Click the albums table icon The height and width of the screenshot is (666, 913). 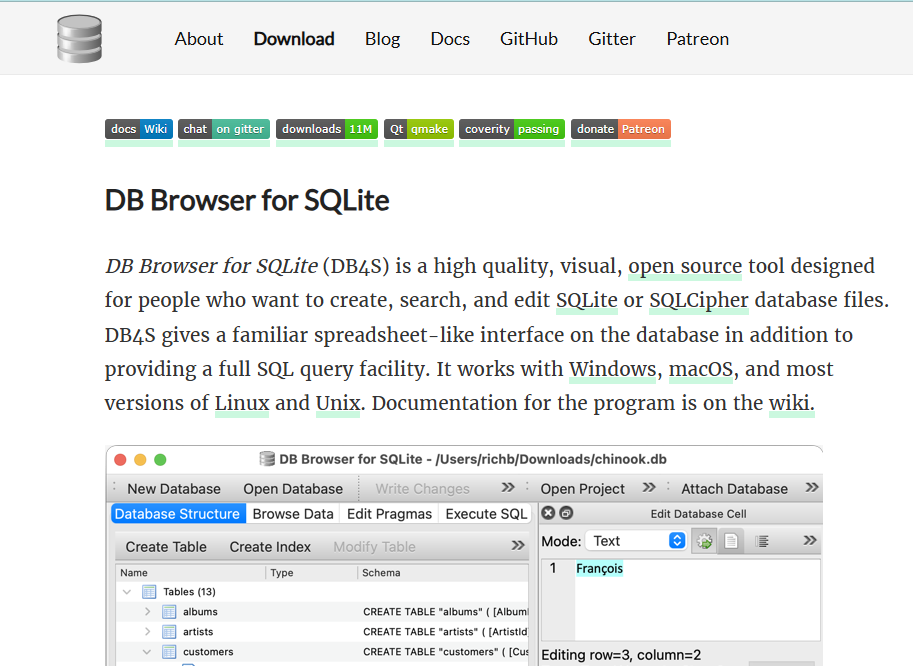coord(169,612)
